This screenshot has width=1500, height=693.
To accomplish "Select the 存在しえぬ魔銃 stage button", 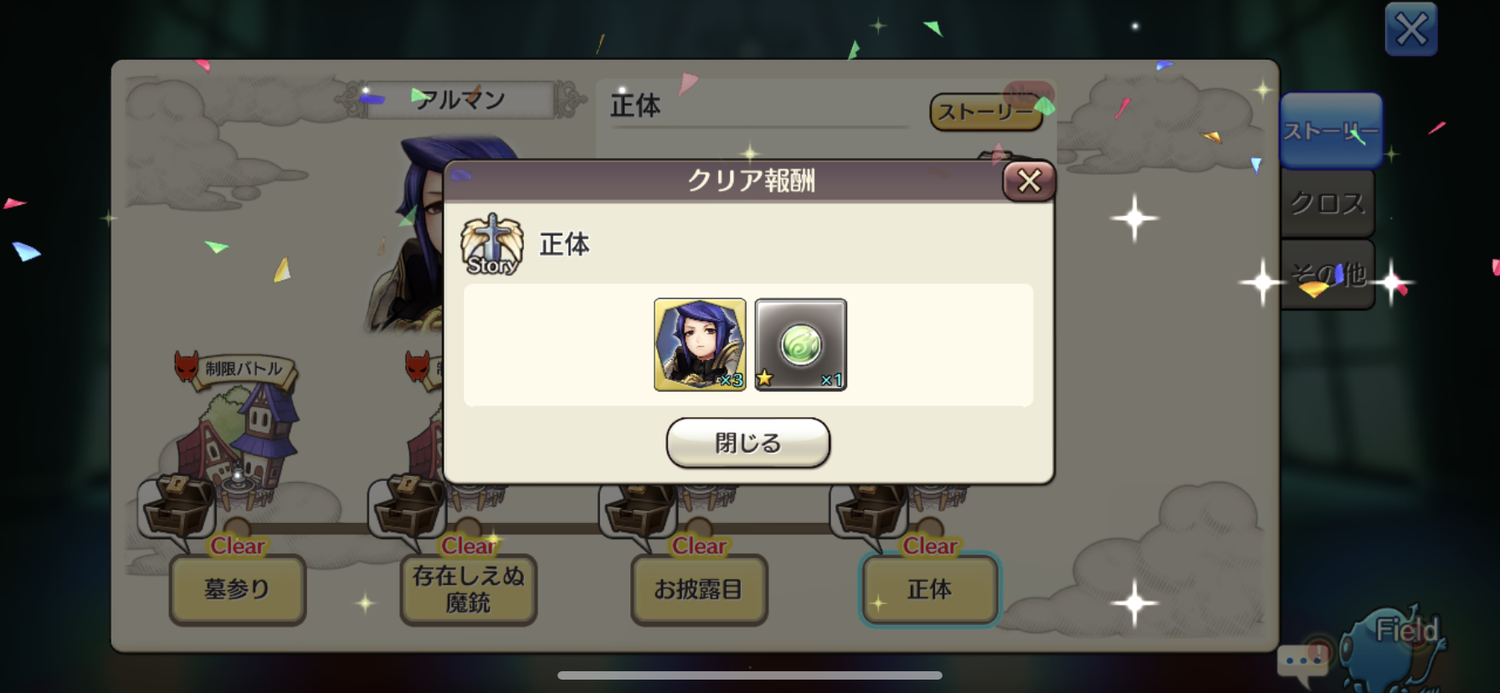I will tap(468, 590).
